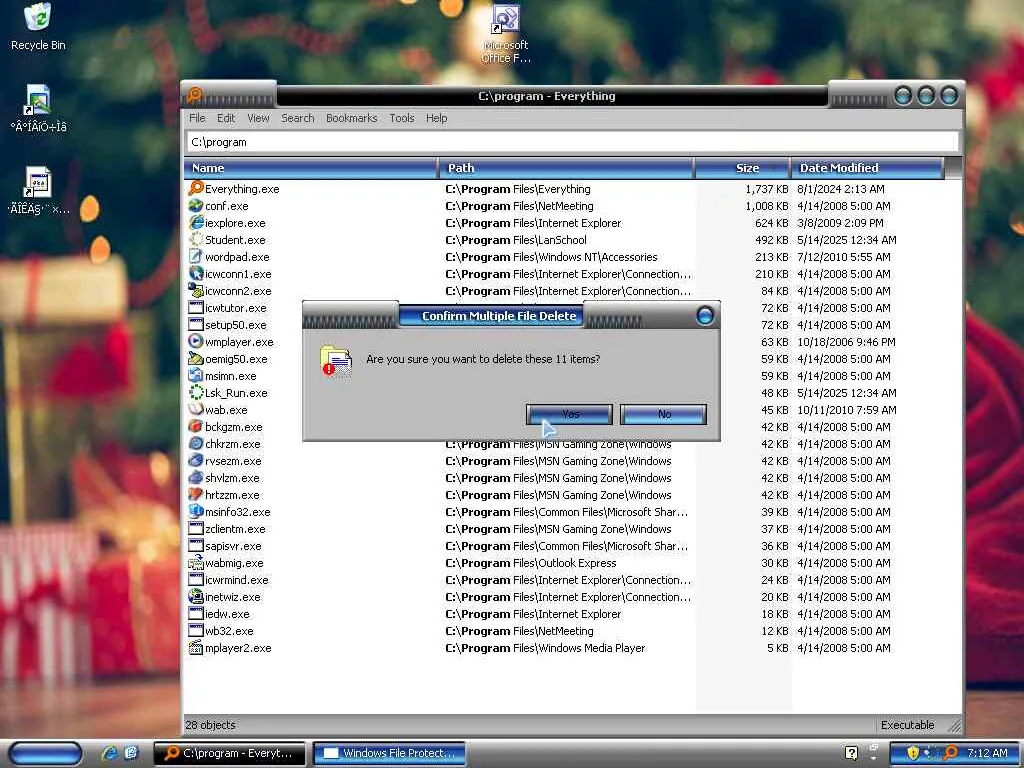Screen dimensions: 1024x768
Task: Select the msimn.exe icon
Action: (x=196, y=375)
